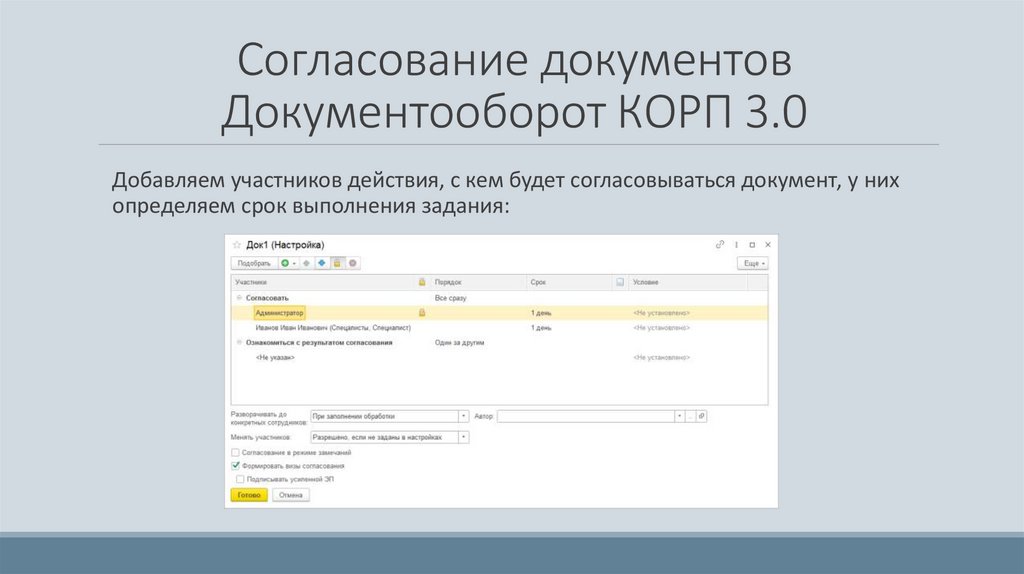Maximize the Док1 (Настройка) window
Screen dimensions: 1024x574
pyautogui.click(x=752, y=245)
